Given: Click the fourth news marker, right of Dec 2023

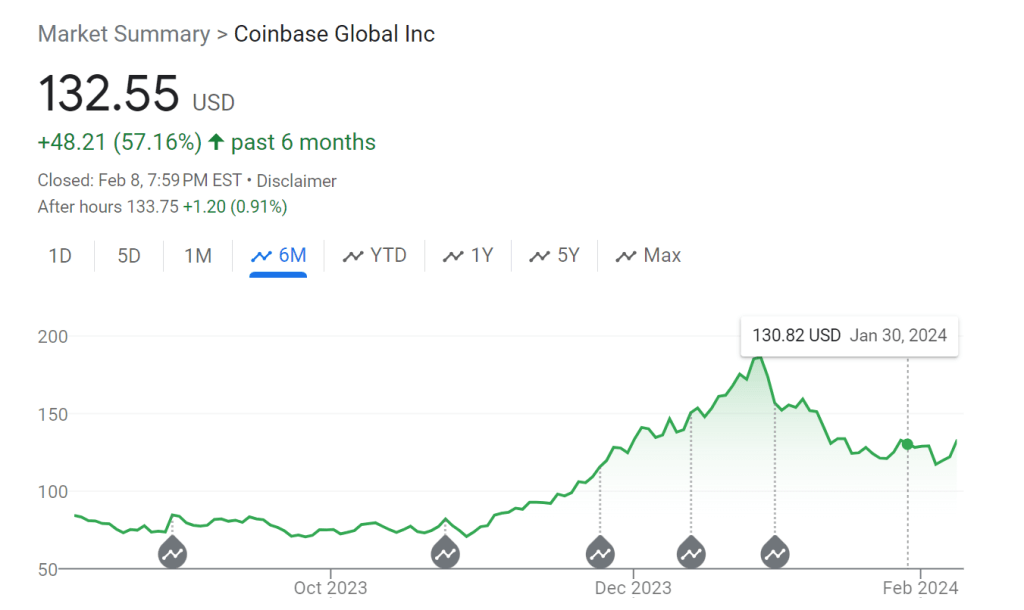Looking at the screenshot, I should tap(691, 551).
